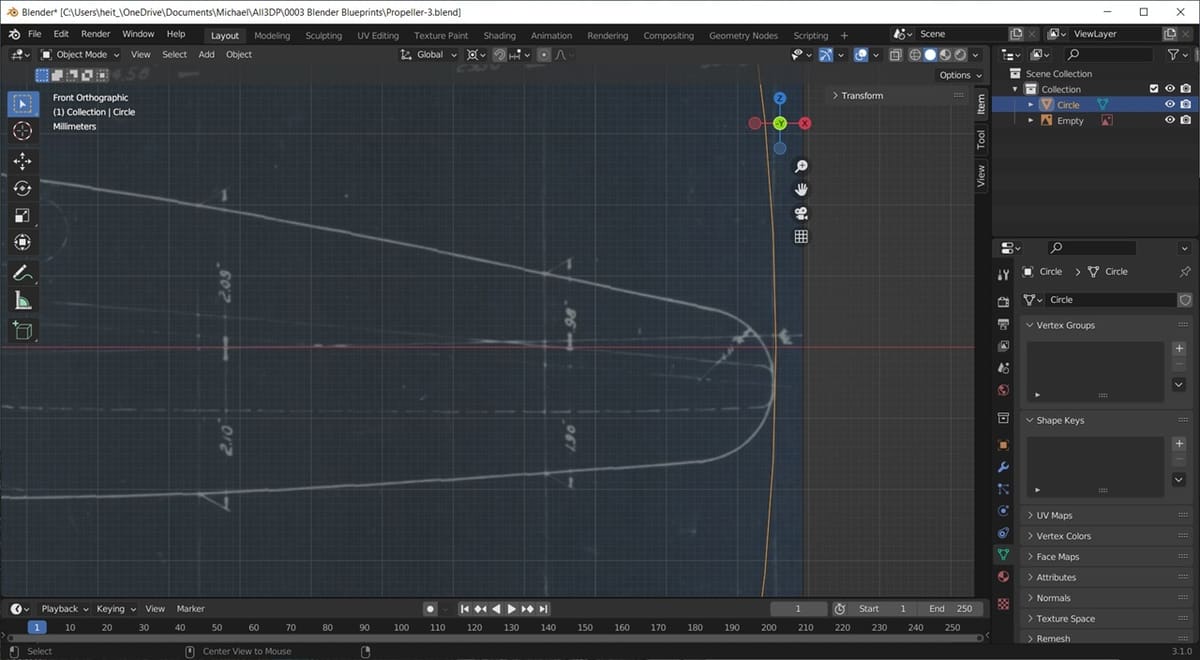Add a new vertex group
The image size is (1200, 660).
1179,349
